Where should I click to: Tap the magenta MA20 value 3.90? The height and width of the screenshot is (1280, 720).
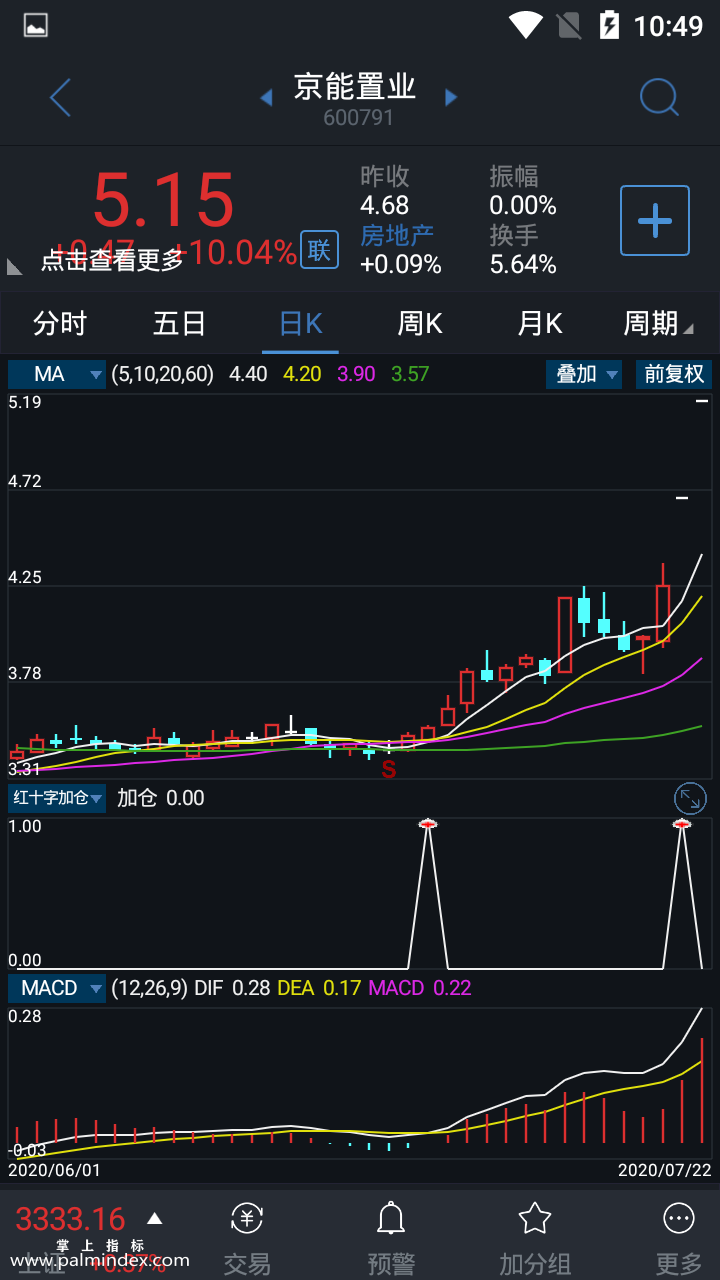click(x=357, y=374)
